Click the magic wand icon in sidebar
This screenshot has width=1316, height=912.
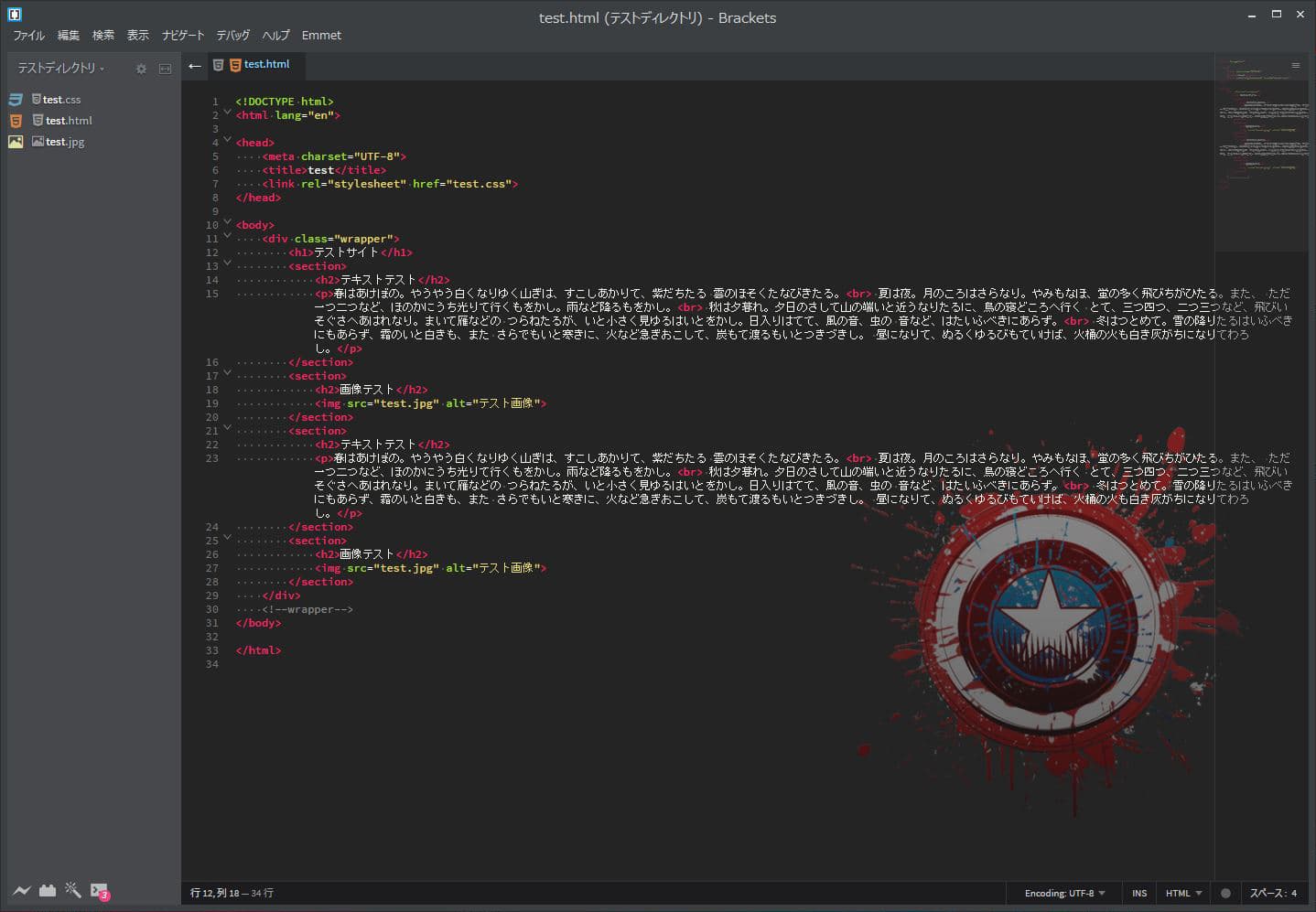73,890
